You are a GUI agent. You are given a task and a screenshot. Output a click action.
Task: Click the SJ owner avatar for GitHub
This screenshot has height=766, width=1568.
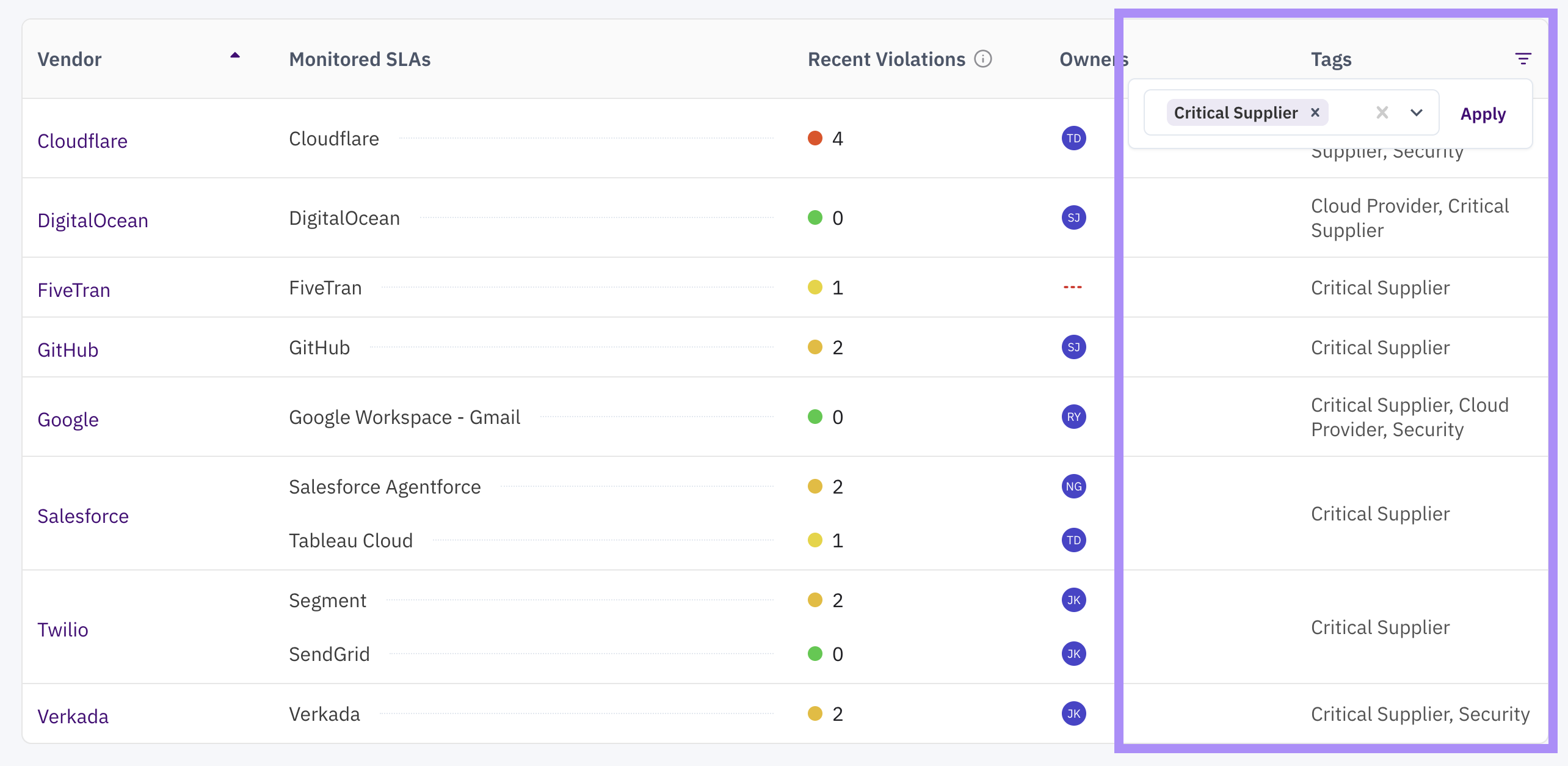(x=1073, y=347)
